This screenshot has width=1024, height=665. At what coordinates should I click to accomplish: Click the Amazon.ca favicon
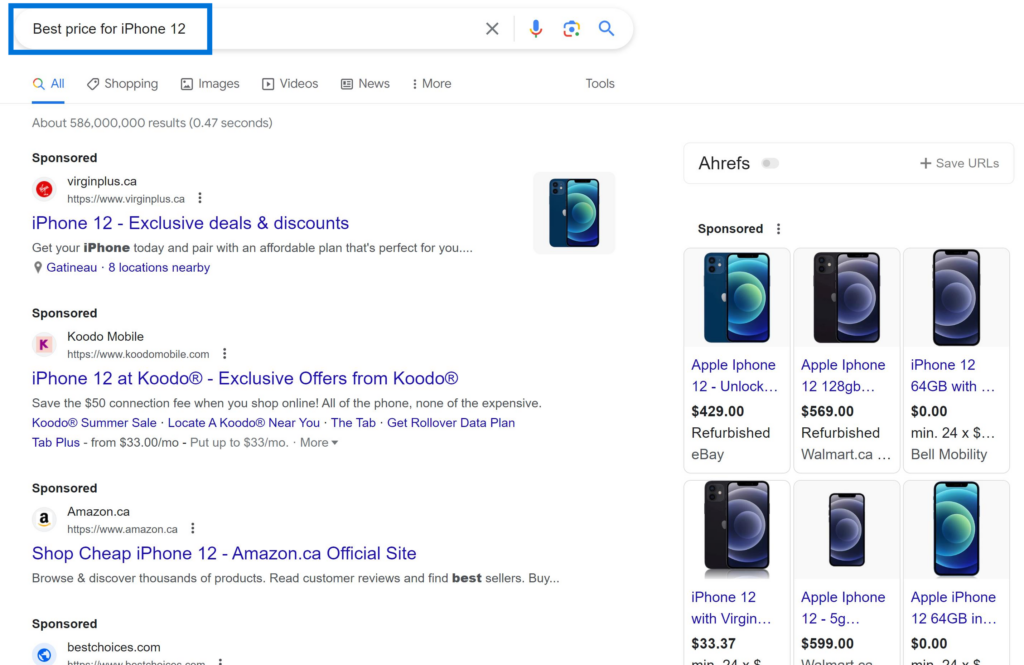(43, 519)
